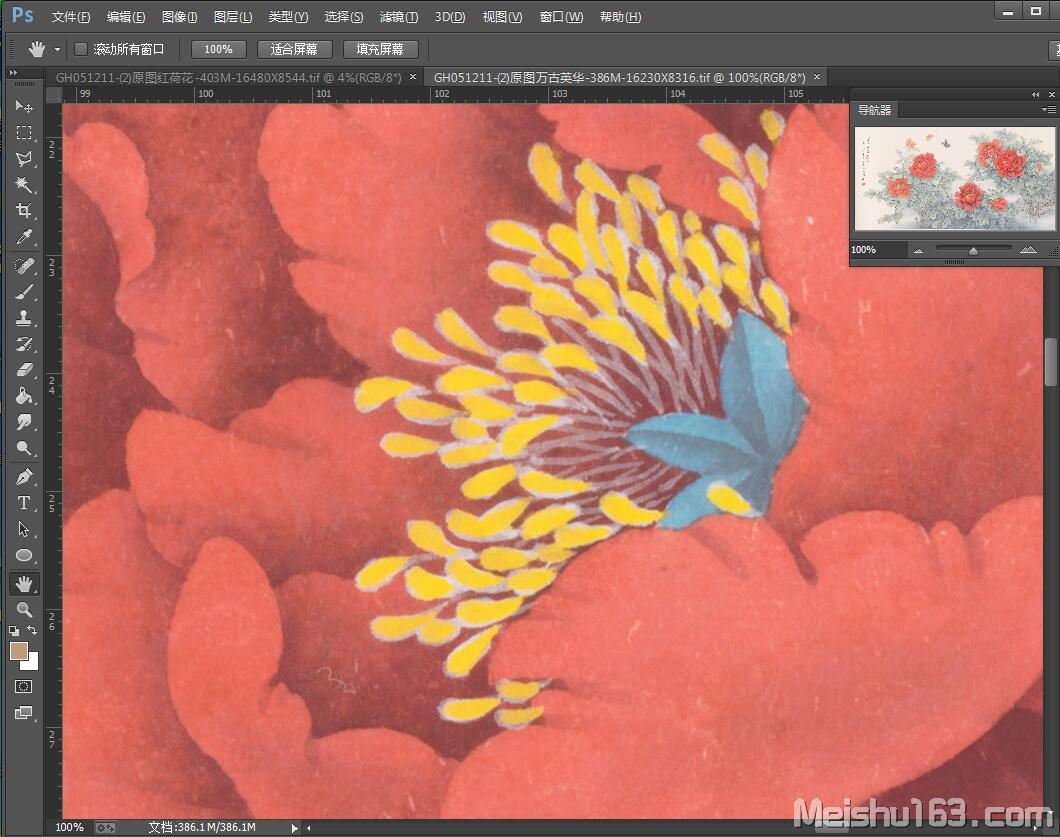Expand the toolbox double-arrow toggle

(13, 72)
